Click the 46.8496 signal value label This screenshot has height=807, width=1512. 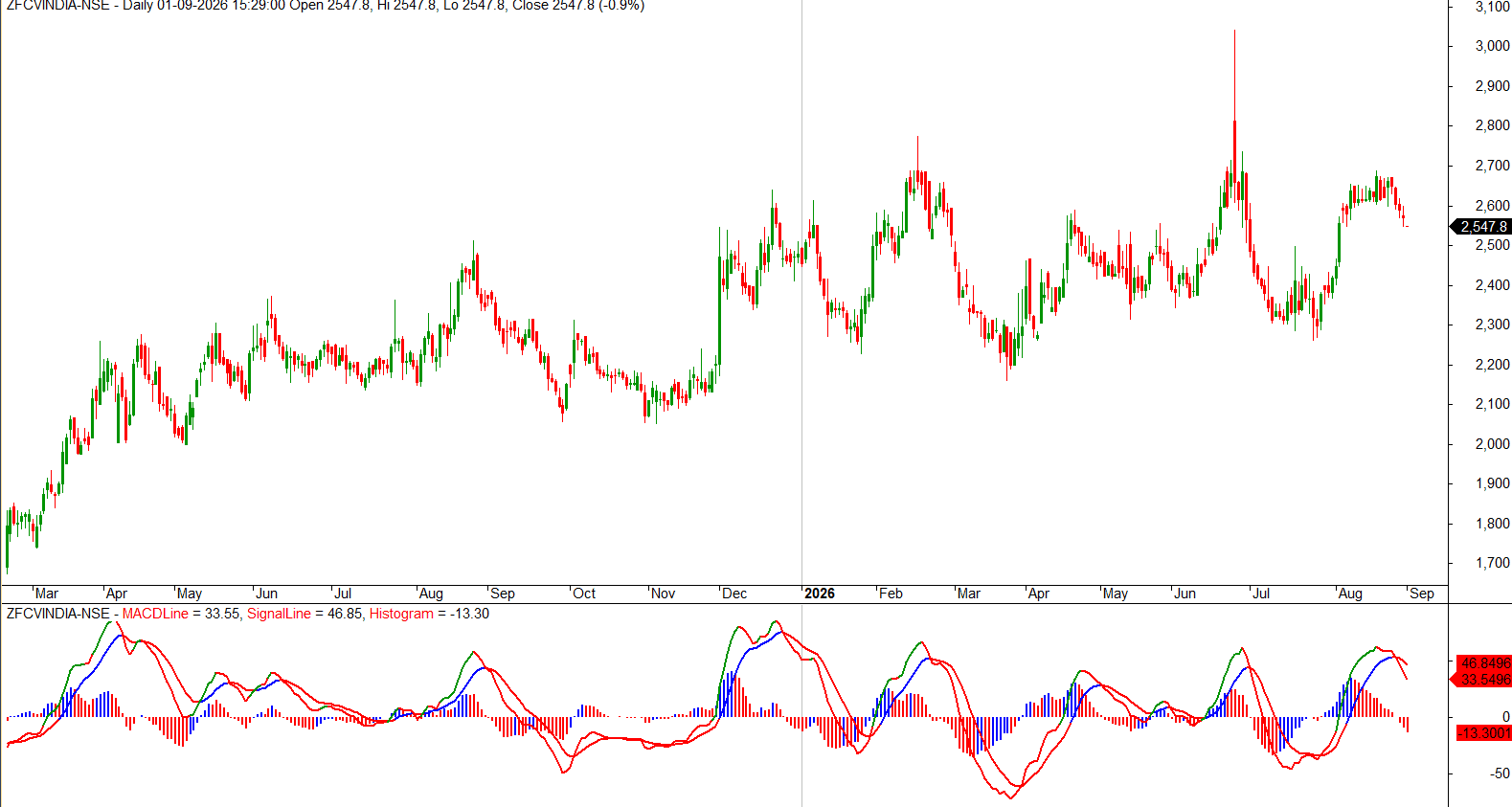click(1483, 662)
